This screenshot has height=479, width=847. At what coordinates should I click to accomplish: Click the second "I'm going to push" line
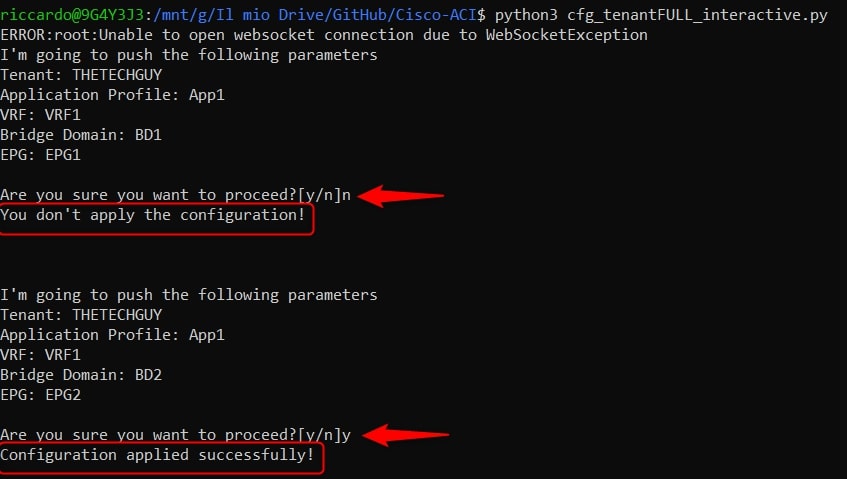pyautogui.click(x=189, y=295)
